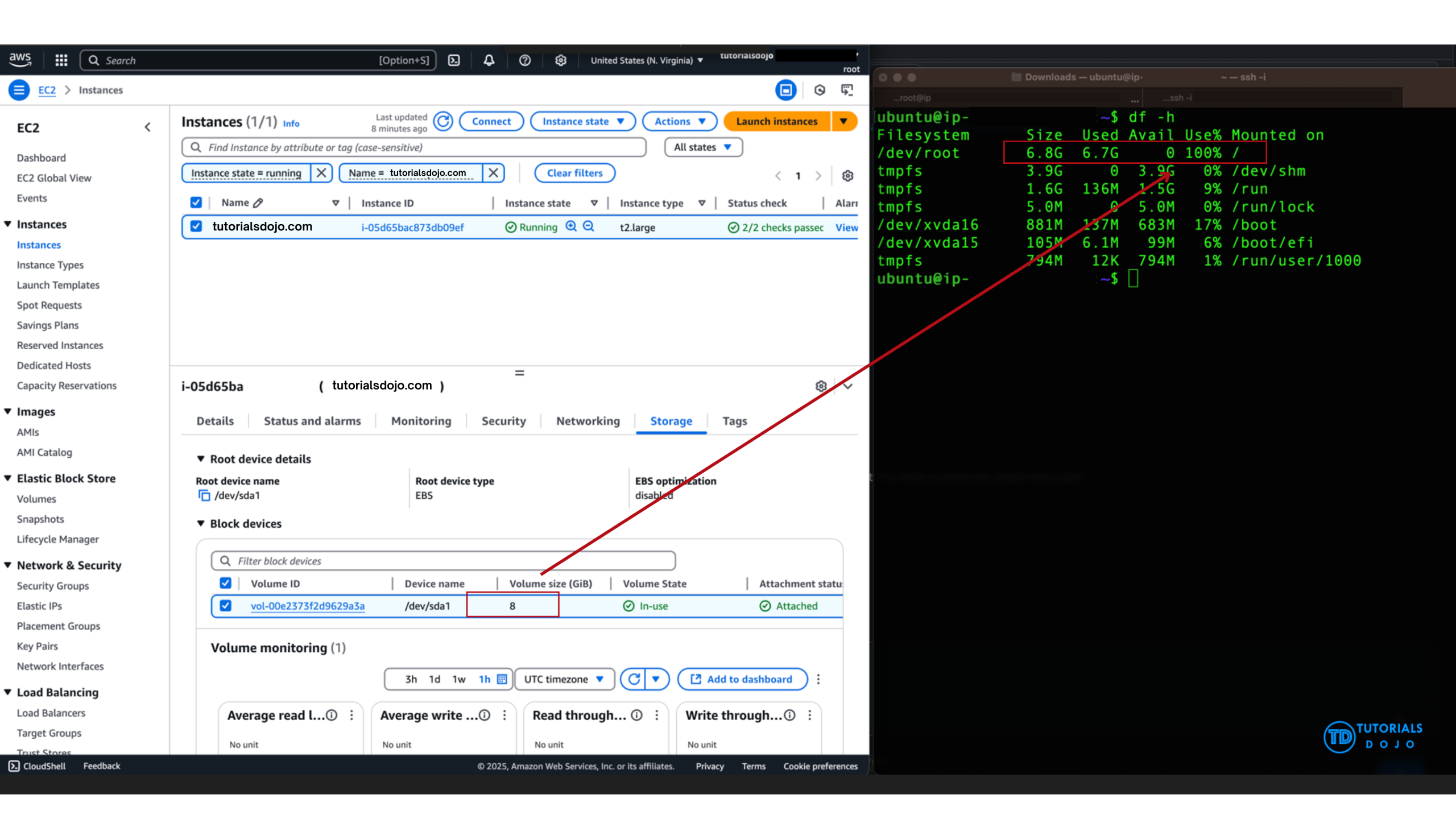1456x819 pixels.
Task: Open the custom time range calendar icon
Action: [502, 679]
